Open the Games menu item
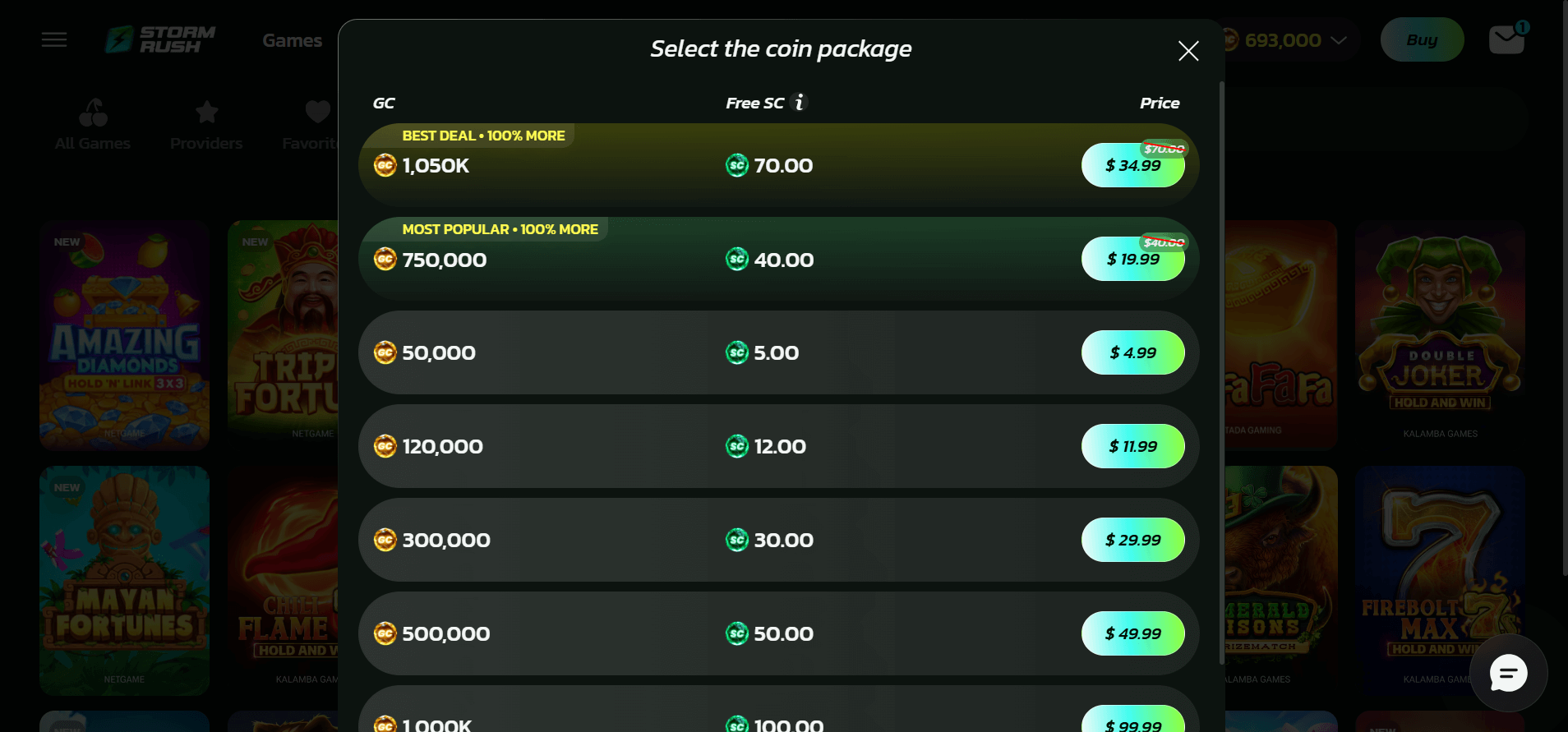Viewport: 1568px width, 732px height. click(x=292, y=40)
